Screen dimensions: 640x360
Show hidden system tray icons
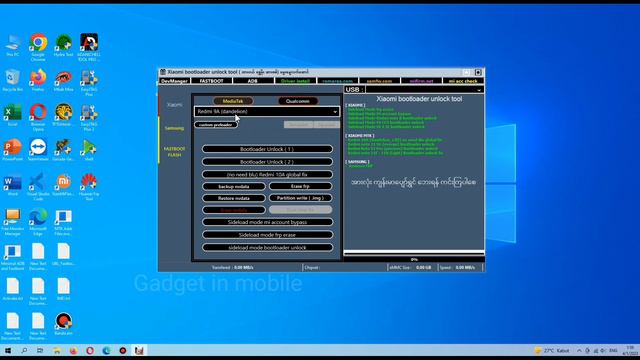pyautogui.click(x=579, y=351)
